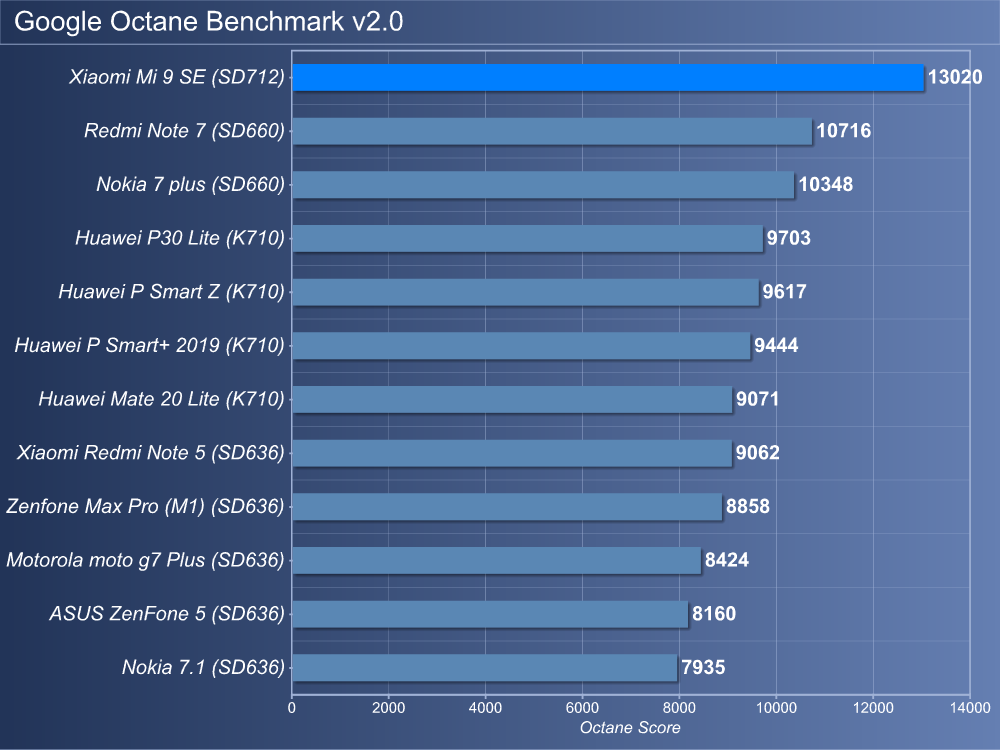Select the x-axis tick label 6000
1000x750 pixels.
pos(582,707)
